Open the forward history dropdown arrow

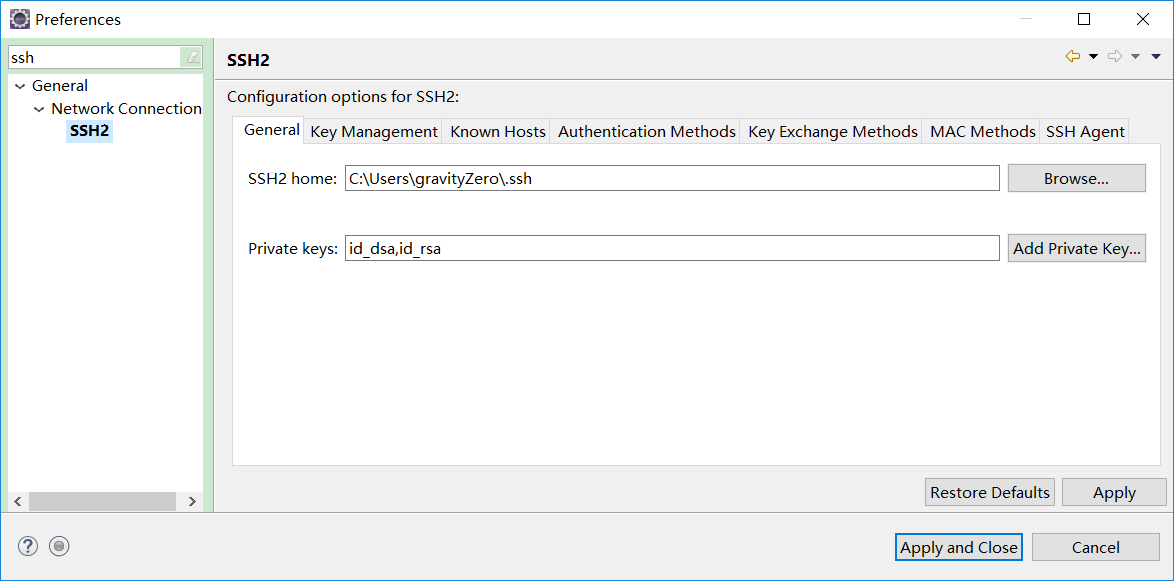pyautogui.click(x=1135, y=57)
